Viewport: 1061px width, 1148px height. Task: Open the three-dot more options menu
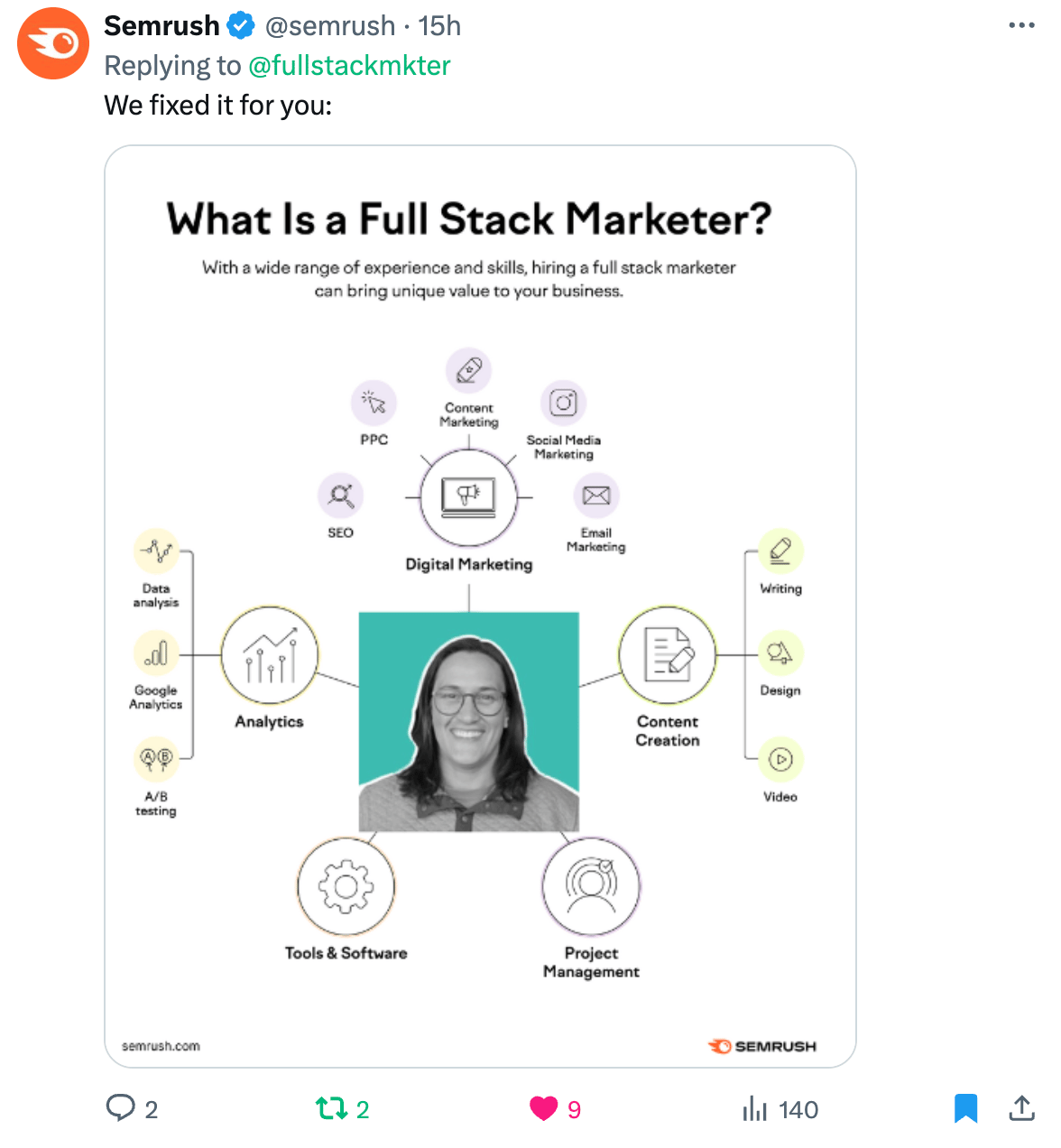pyautogui.click(x=1021, y=25)
